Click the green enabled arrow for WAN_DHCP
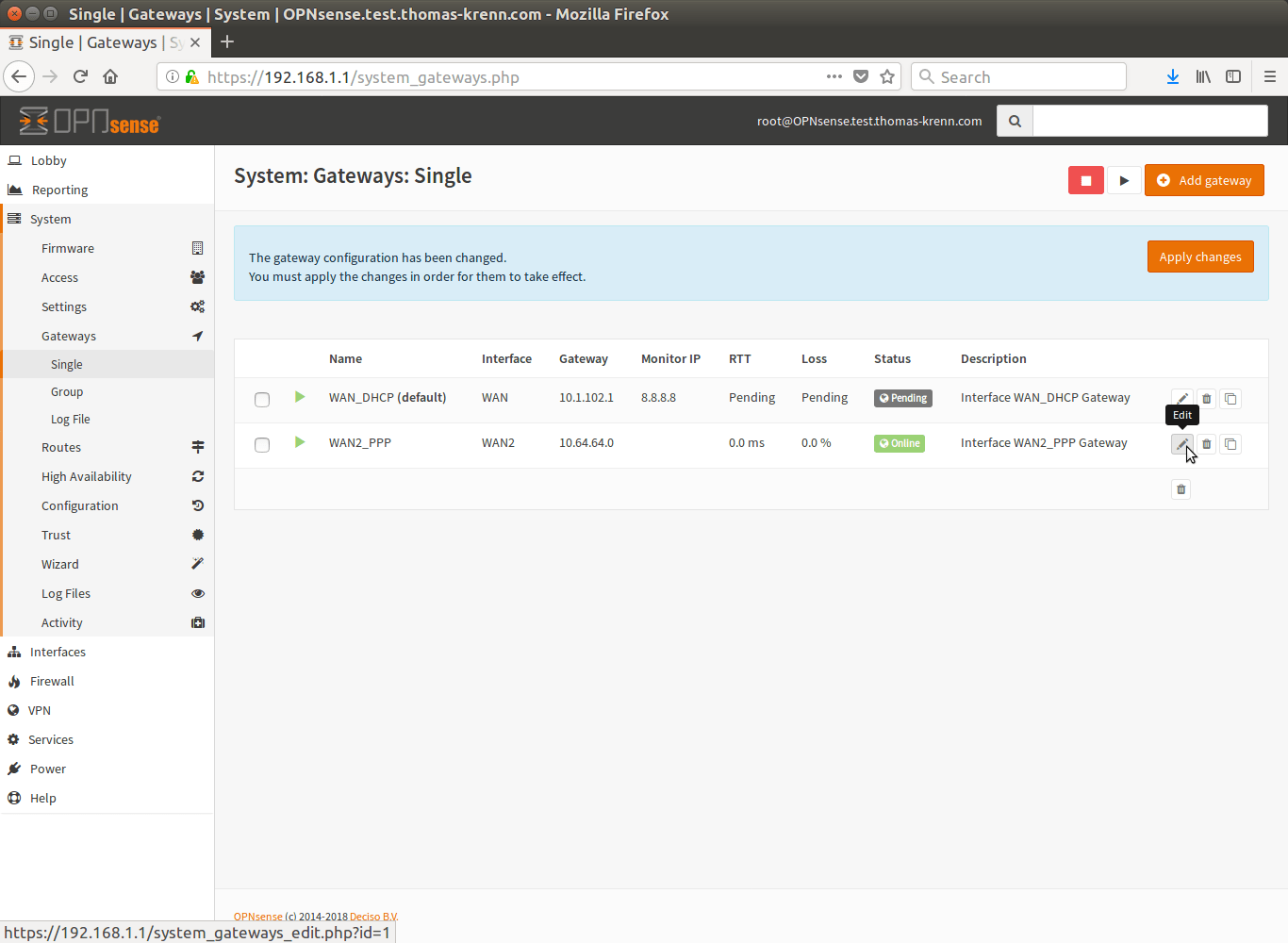Screen dimensions: 1288x943 click(x=300, y=397)
